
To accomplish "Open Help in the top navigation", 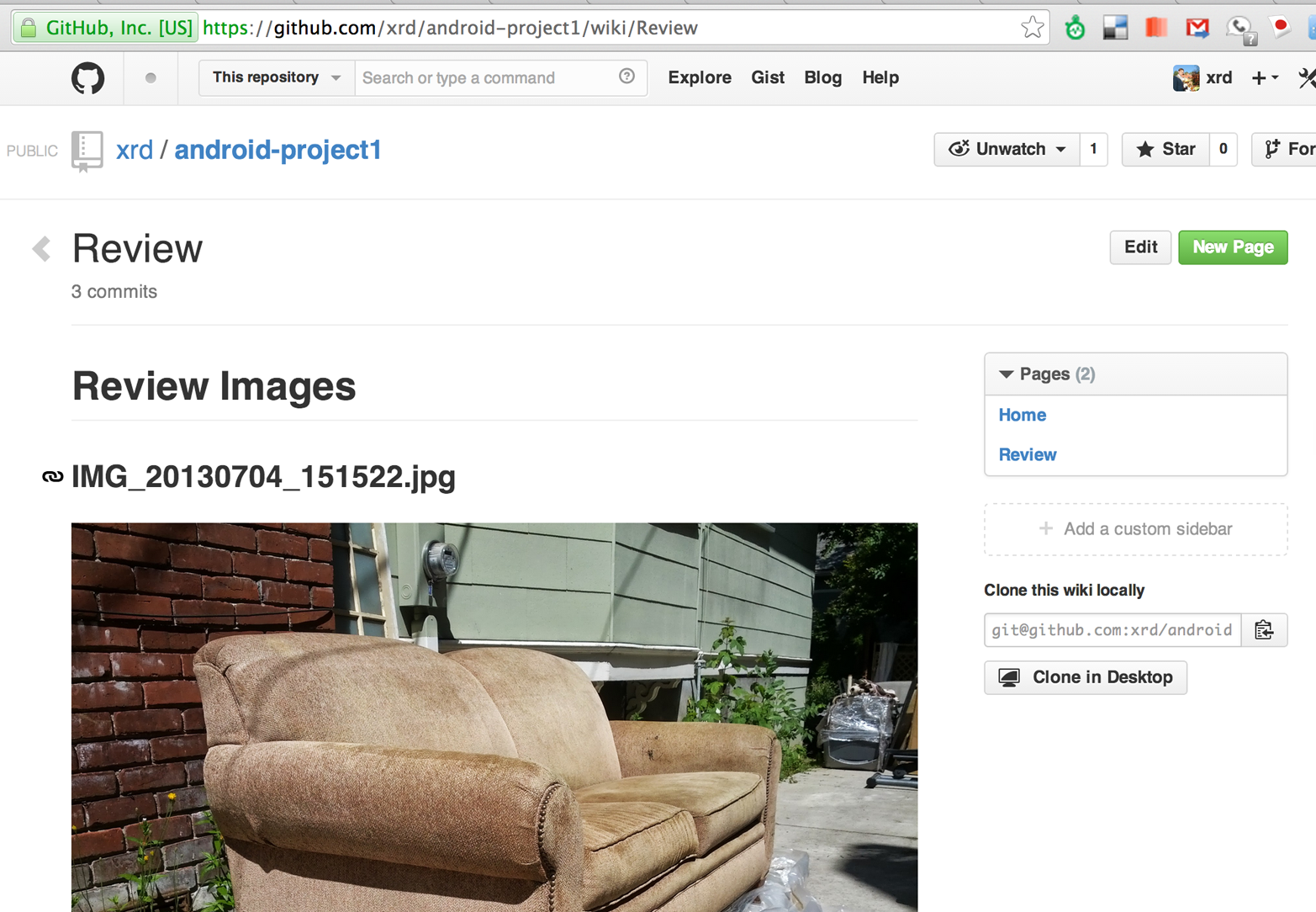I will click(x=880, y=77).
